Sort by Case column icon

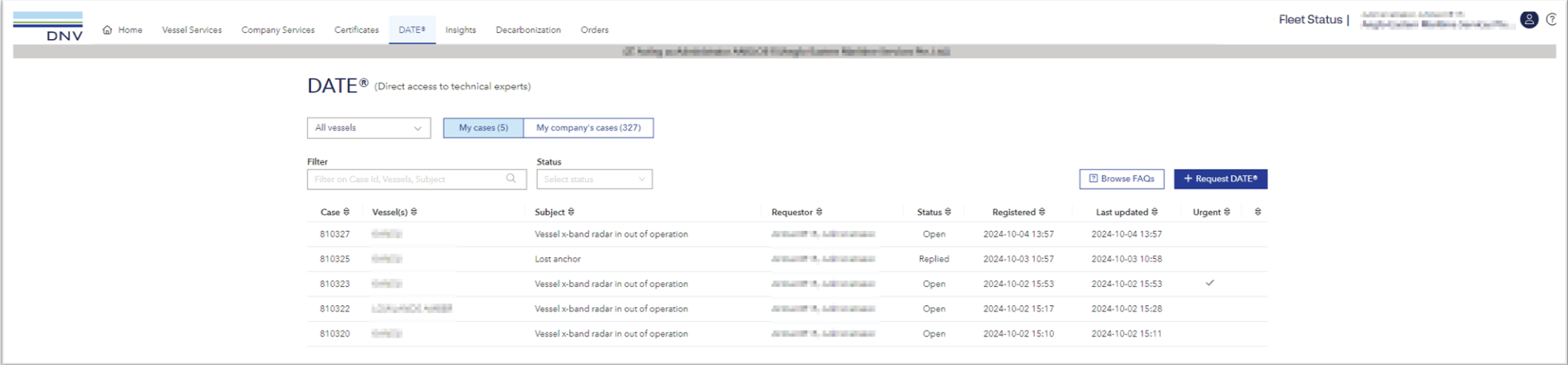coord(346,212)
